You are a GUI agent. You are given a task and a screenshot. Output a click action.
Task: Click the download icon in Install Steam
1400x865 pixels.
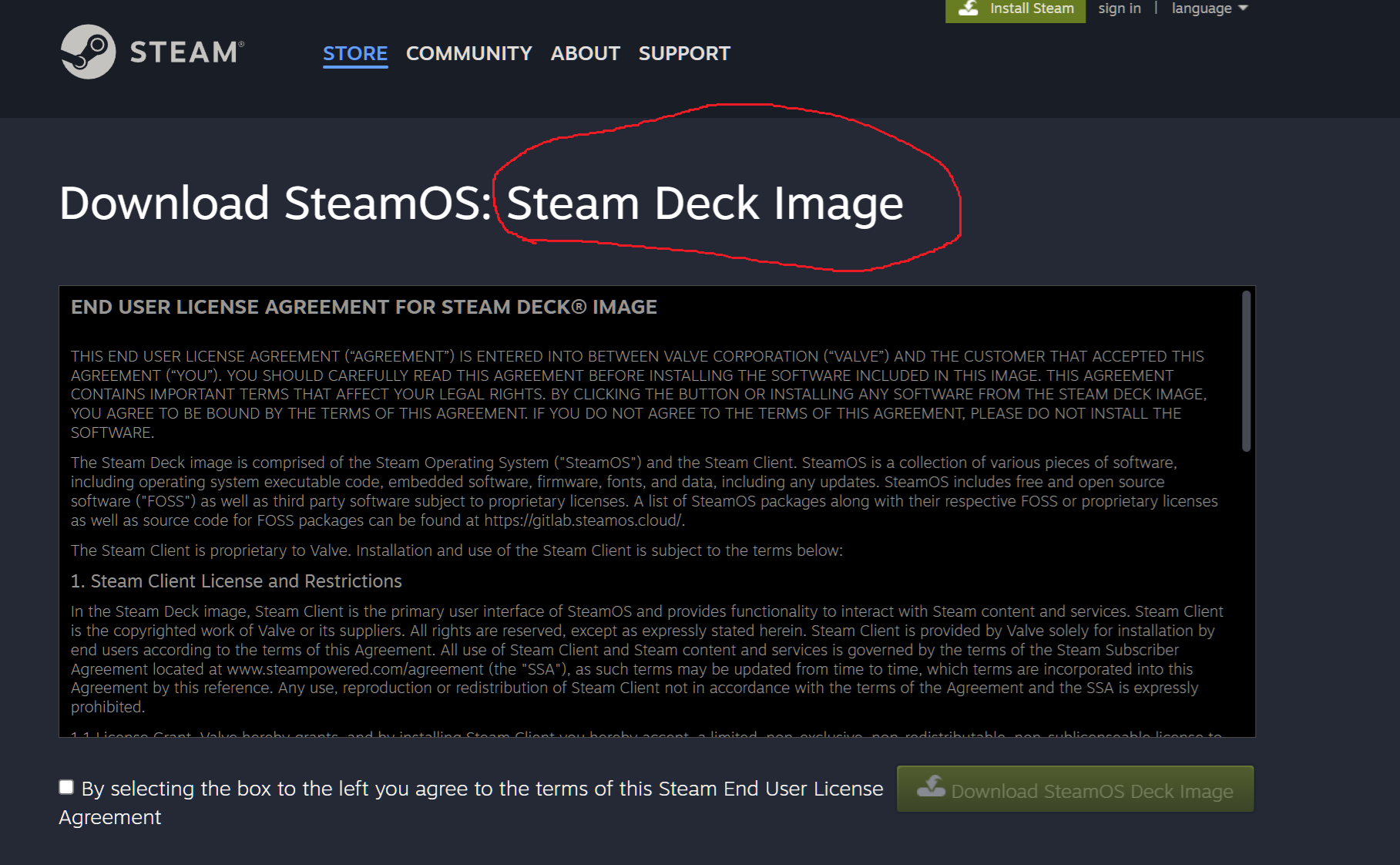pos(969,8)
